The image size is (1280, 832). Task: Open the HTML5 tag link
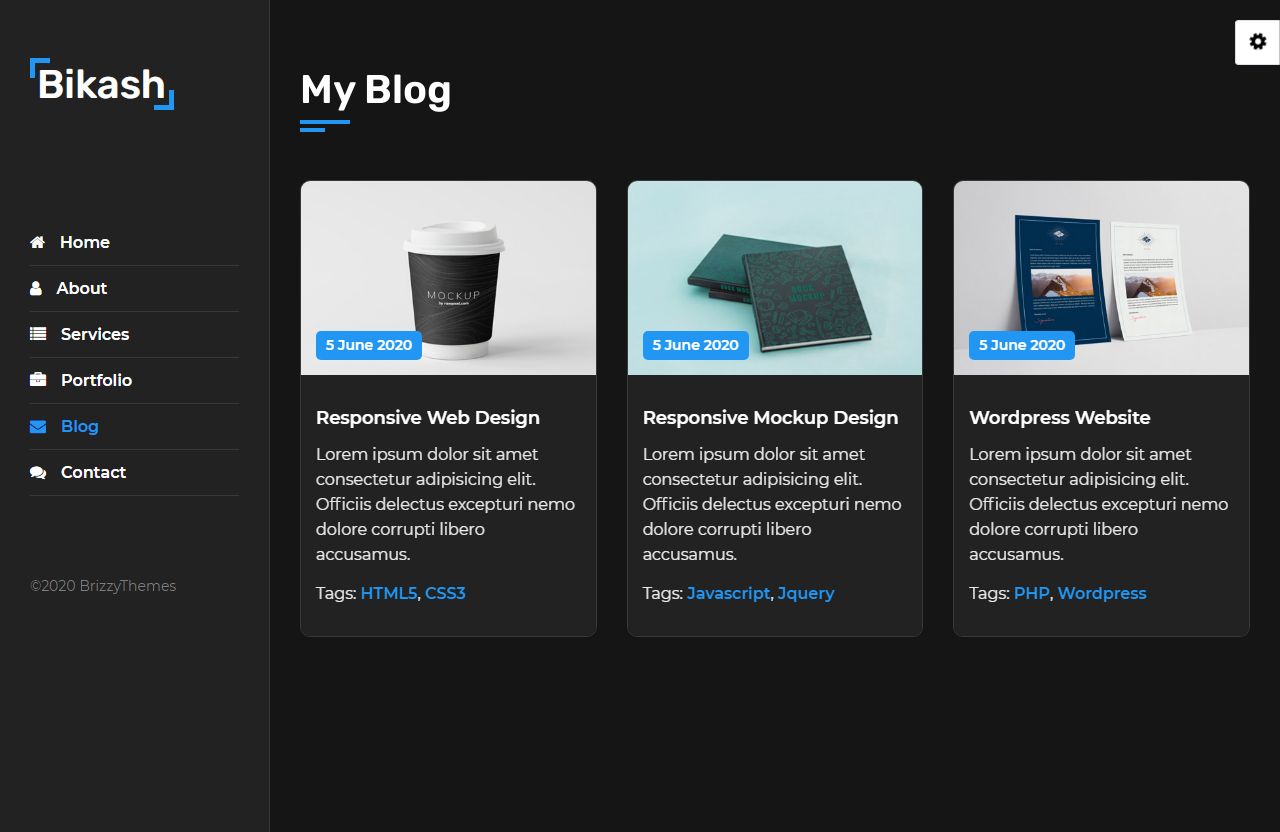(388, 593)
